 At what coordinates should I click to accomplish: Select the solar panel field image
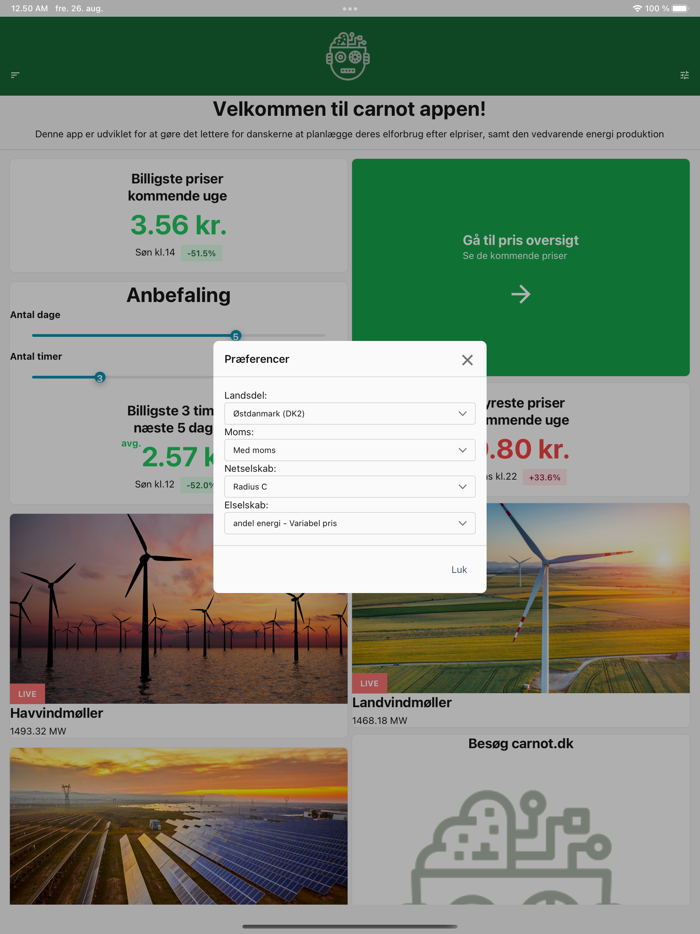pos(179,826)
